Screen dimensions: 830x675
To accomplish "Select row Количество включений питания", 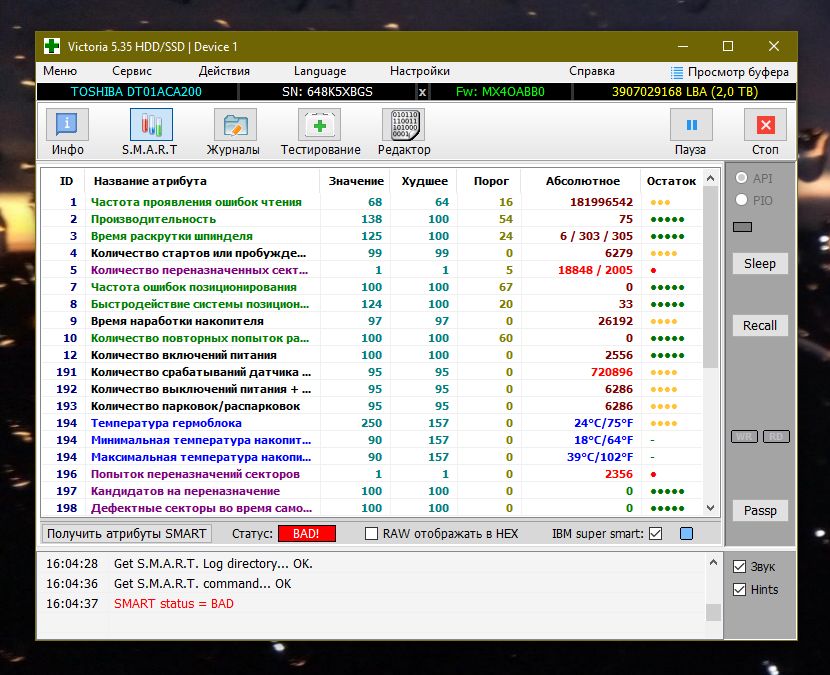I will pos(372,355).
